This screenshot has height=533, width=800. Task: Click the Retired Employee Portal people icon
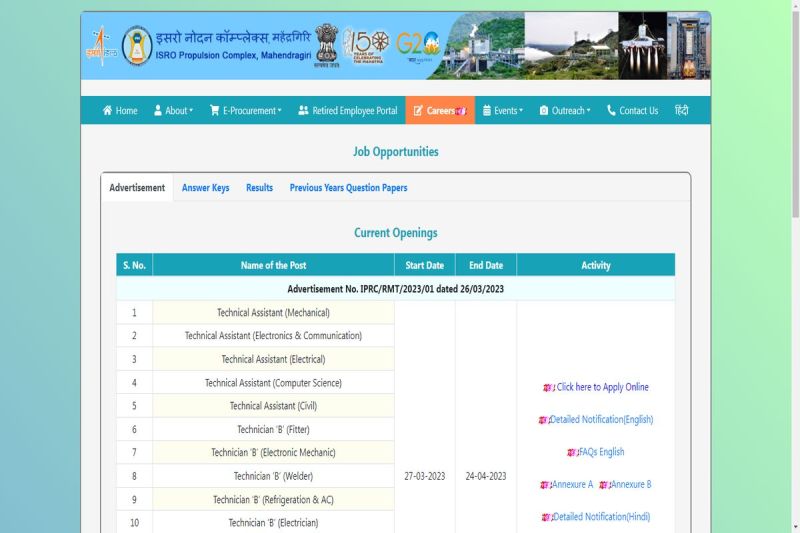coord(303,111)
